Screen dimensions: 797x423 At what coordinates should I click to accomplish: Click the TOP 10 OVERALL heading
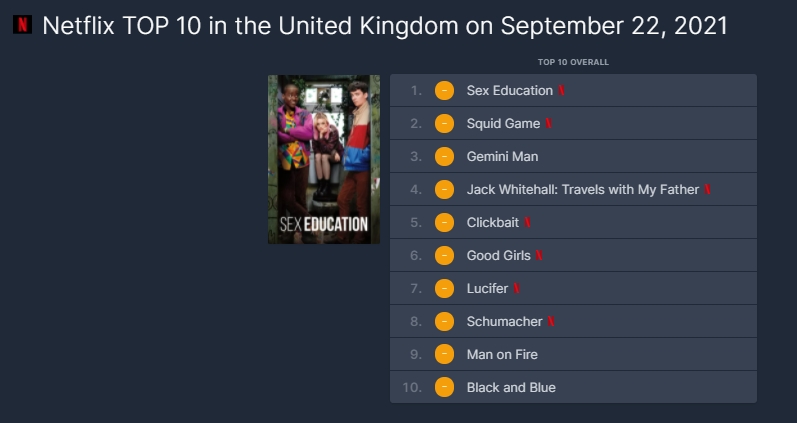click(x=573, y=62)
